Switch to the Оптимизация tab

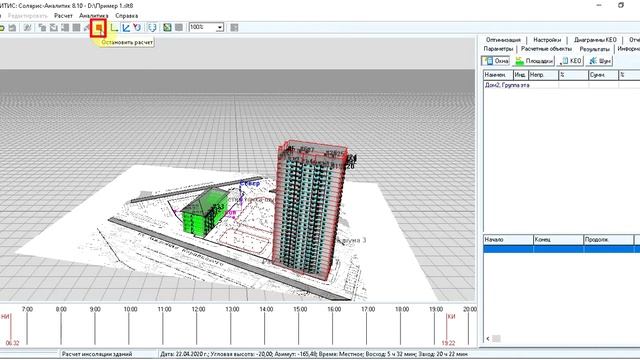pos(503,40)
